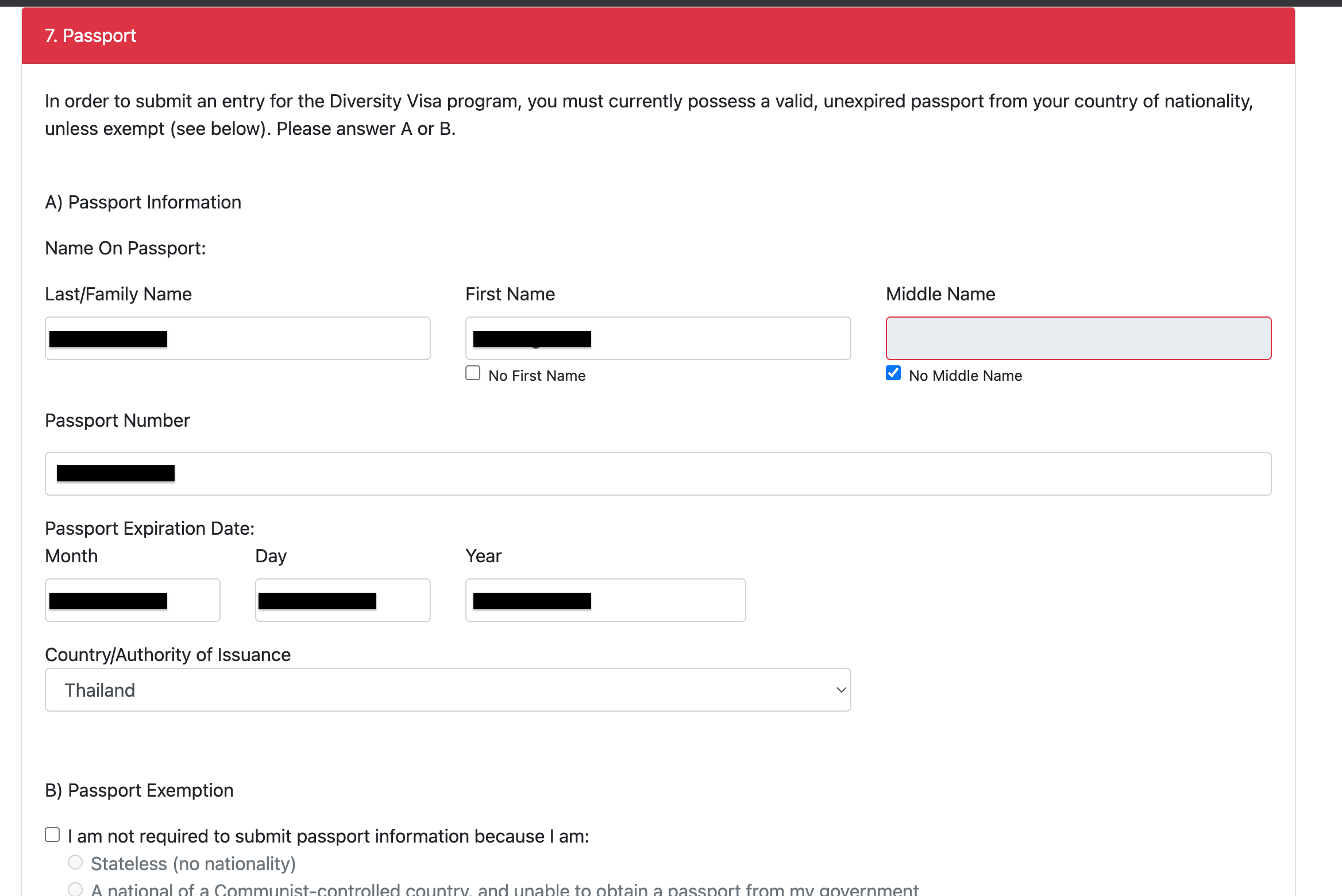Screen dimensions: 1342x896
Task: Click the No Middle Name label text
Action: 965,376
